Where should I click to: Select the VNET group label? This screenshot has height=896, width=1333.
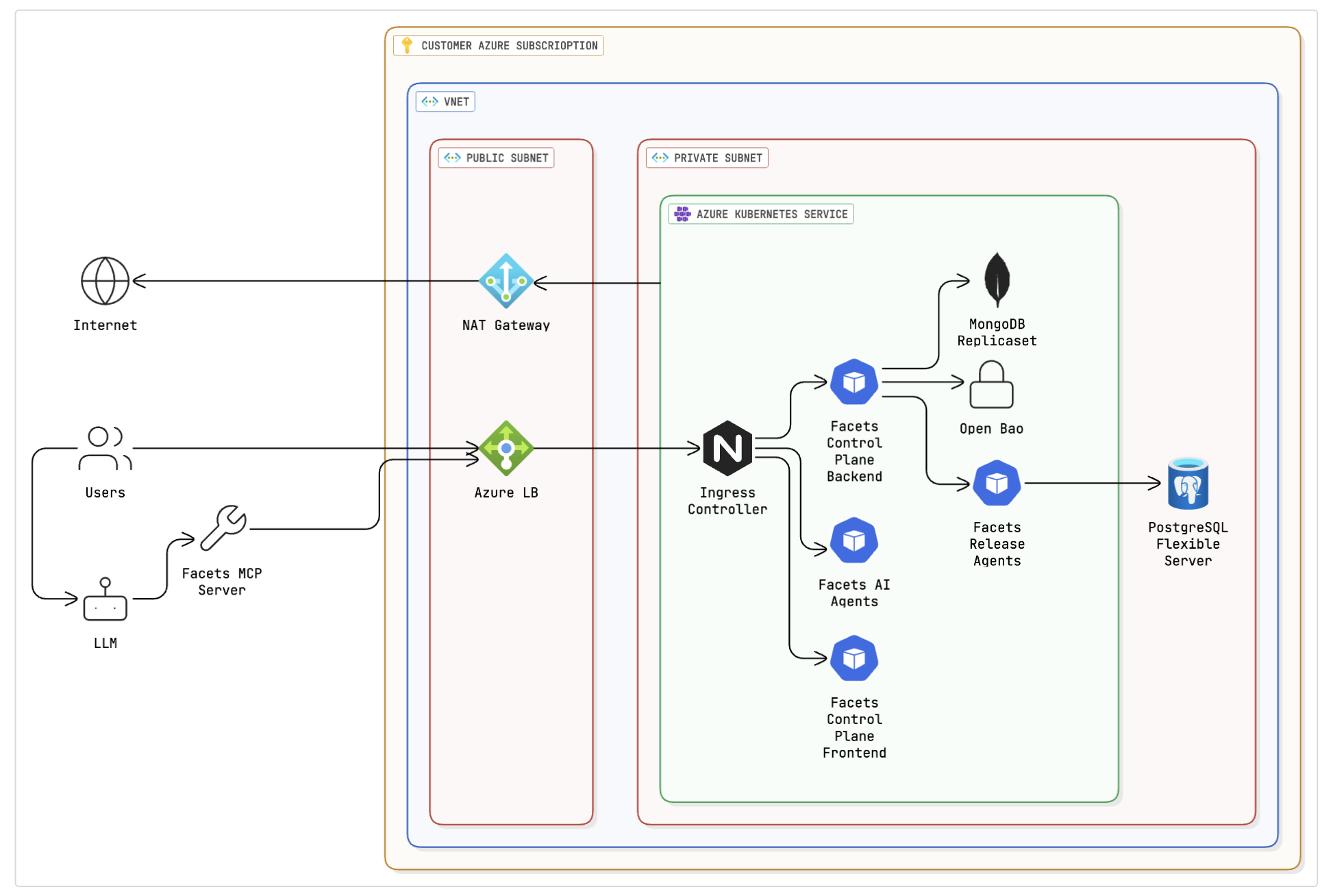tap(445, 102)
